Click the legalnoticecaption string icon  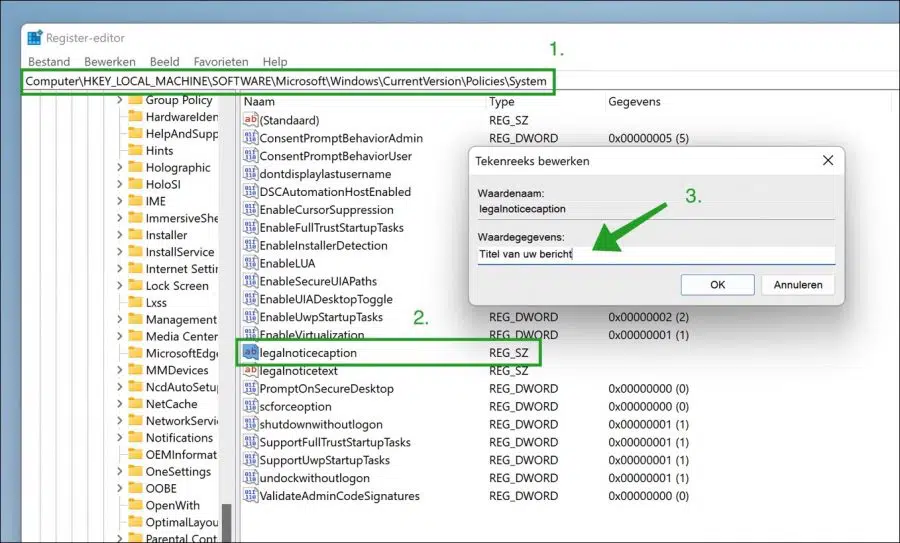250,352
